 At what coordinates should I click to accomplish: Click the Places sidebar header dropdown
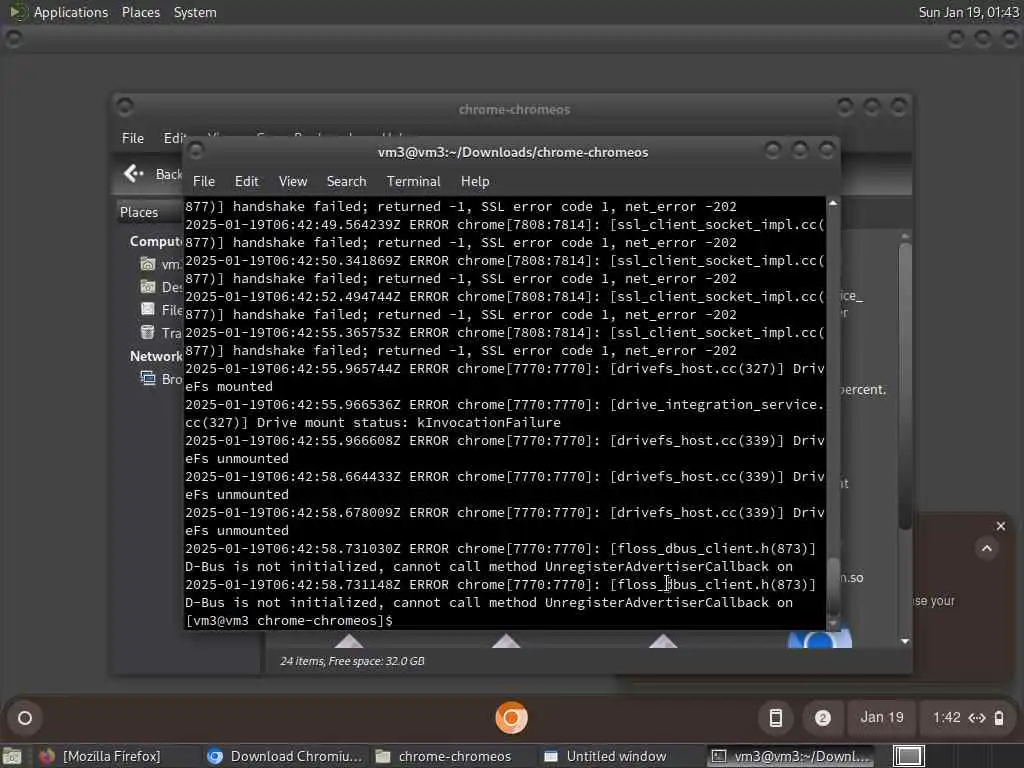150,212
